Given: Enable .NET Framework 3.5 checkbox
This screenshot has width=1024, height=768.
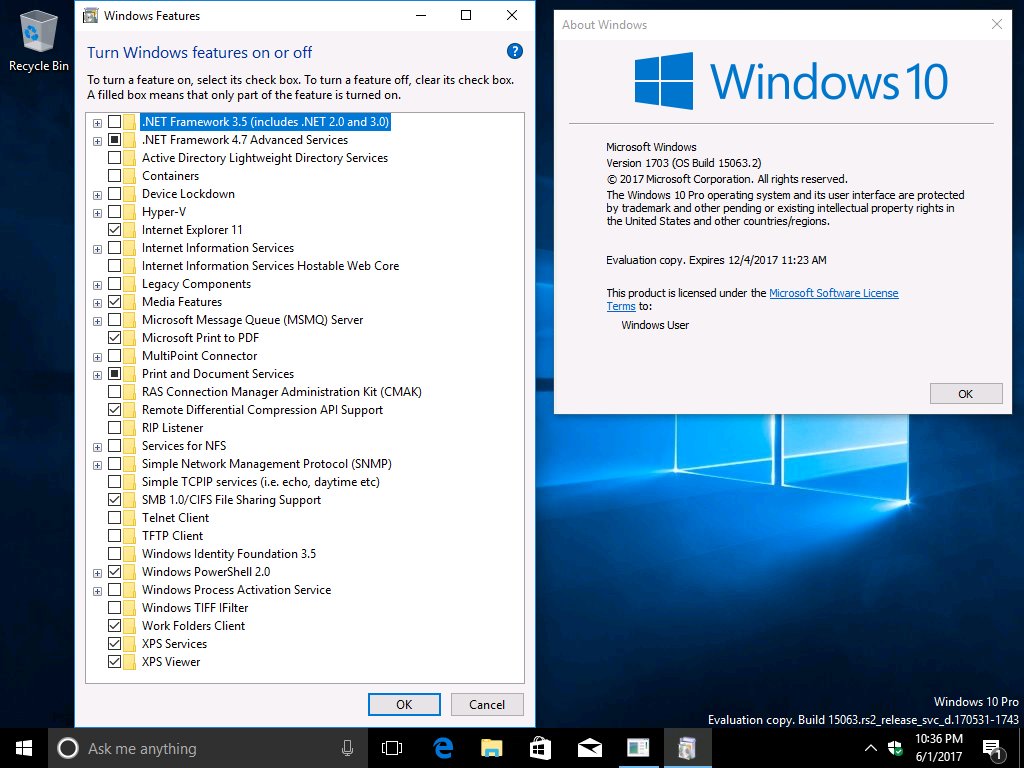Looking at the screenshot, I should pos(114,121).
